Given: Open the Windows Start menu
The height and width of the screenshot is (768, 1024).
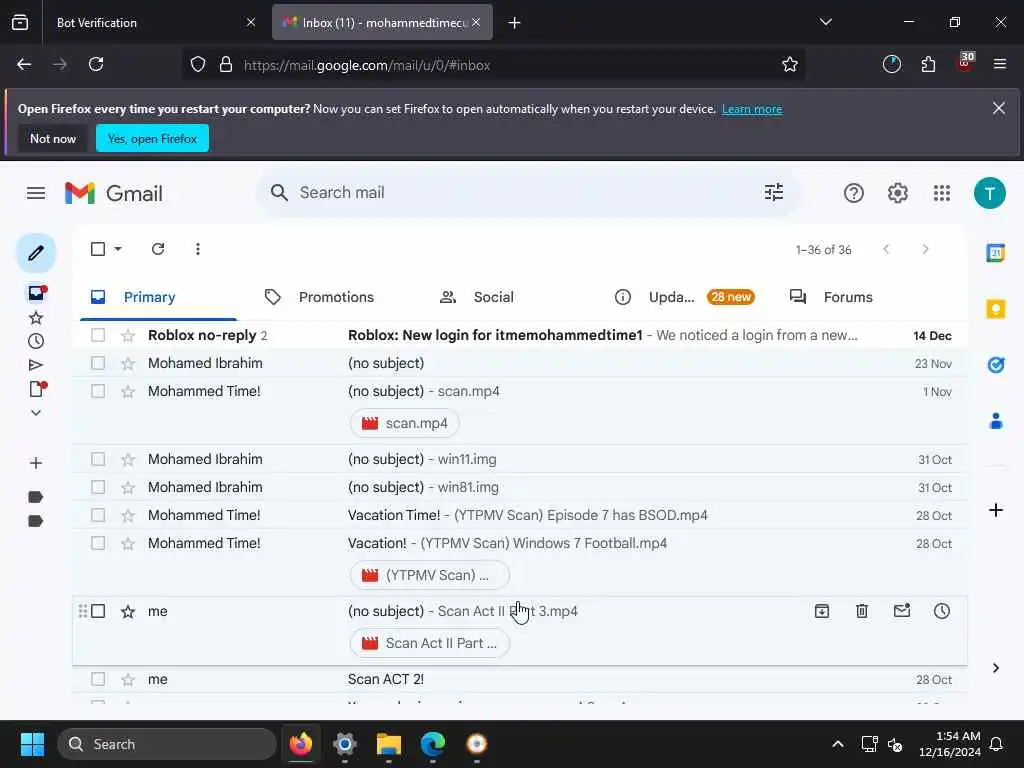Looking at the screenshot, I should [32, 744].
